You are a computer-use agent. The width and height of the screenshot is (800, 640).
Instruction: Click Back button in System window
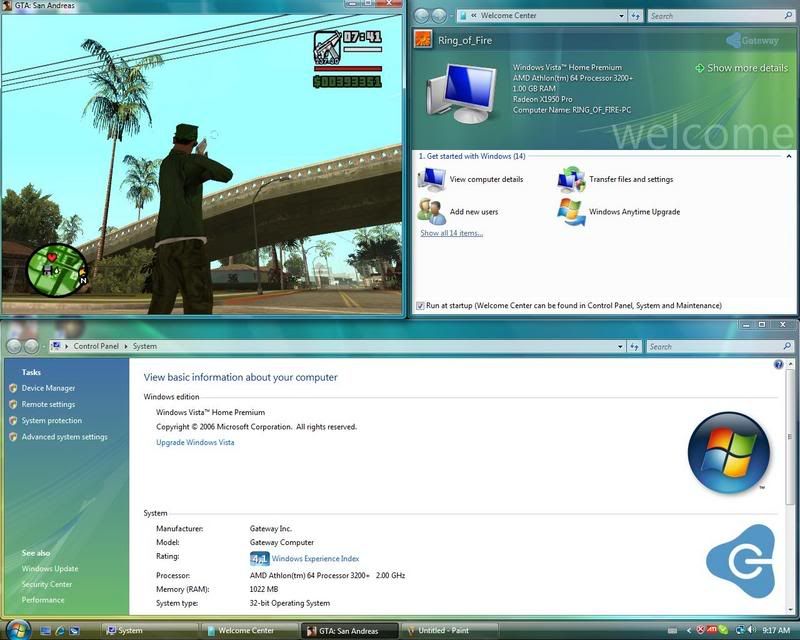tap(14, 347)
